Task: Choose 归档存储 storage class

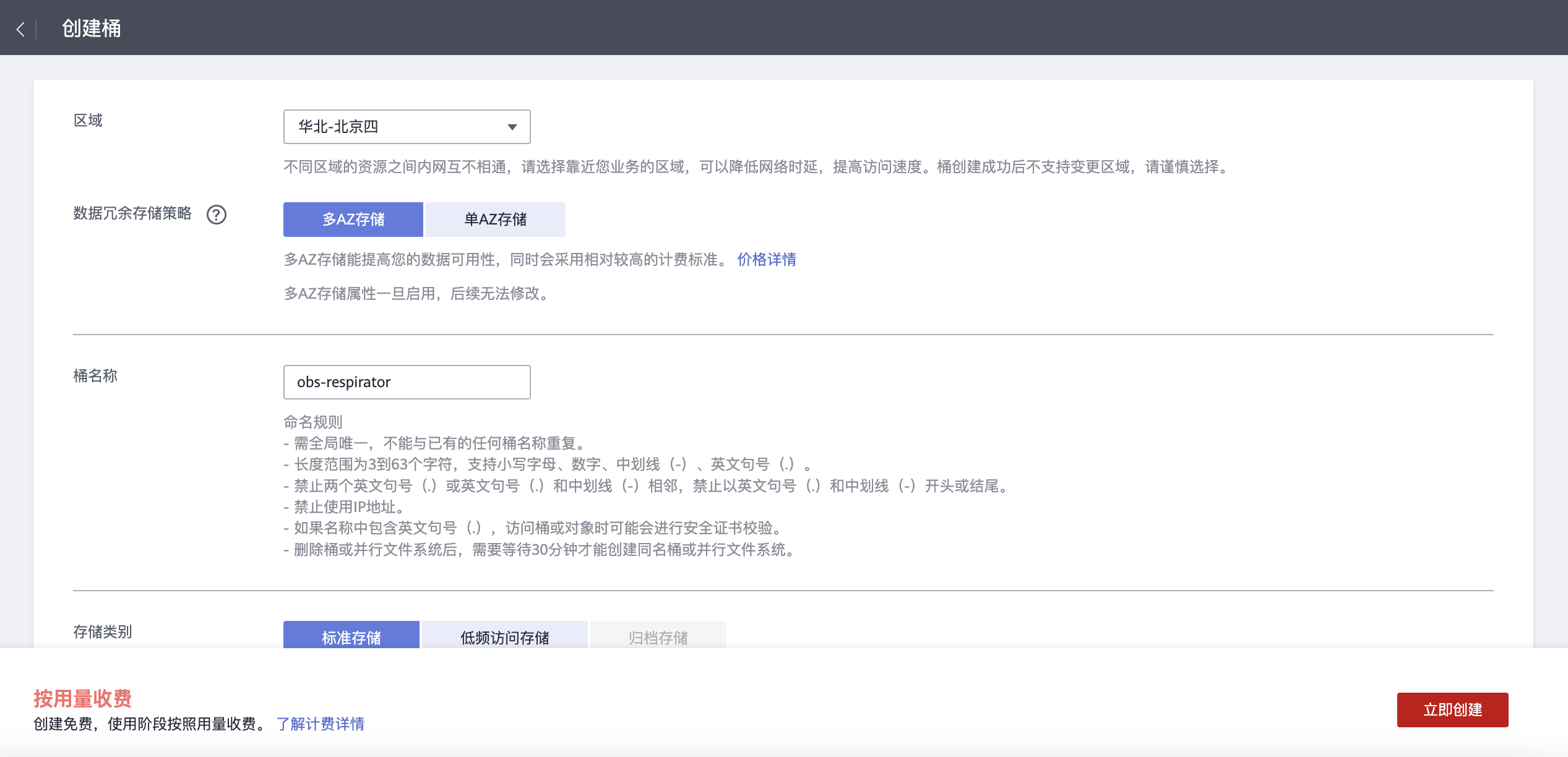Action: coord(658,636)
